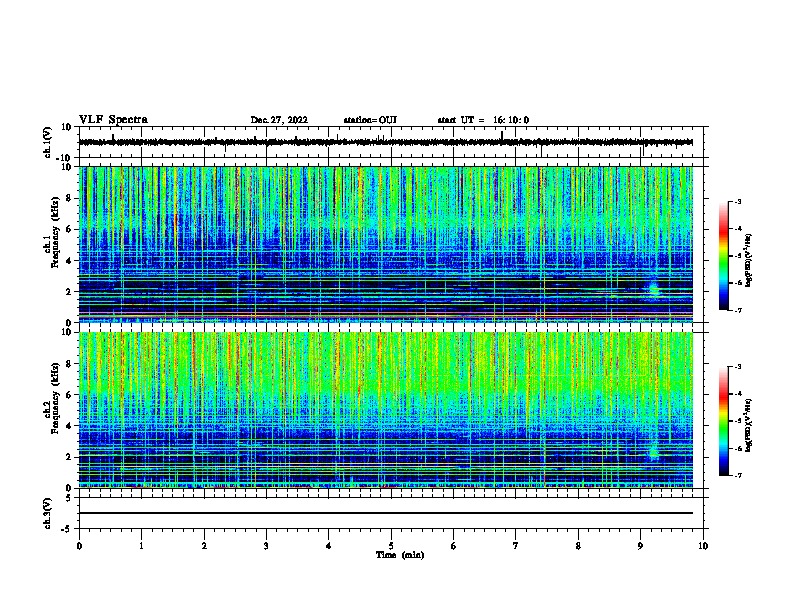Click the time axis tick label "5"
This screenshot has height=612, width=792.
(391, 546)
